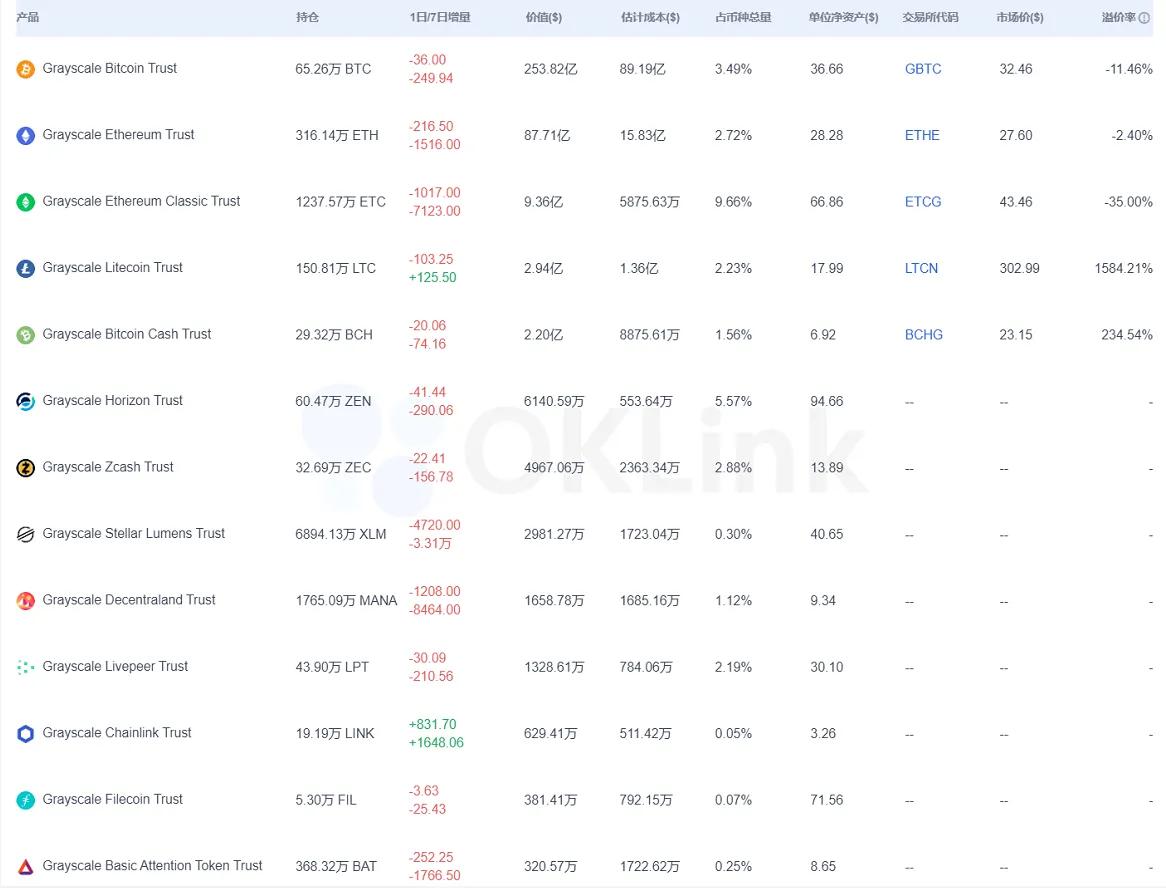1166x888 pixels.
Task: Click the 占币种总量 column header
Action: tap(743, 17)
